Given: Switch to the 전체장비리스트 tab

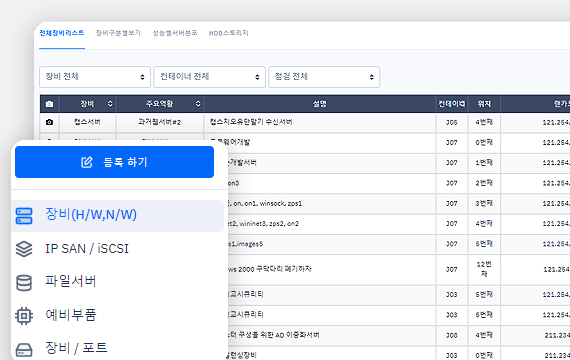Looking at the screenshot, I should pos(62,33).
